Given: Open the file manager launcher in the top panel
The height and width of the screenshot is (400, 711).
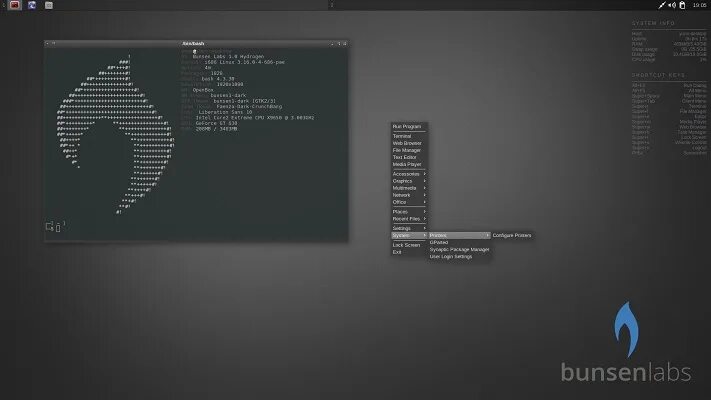Looking at the screenshot, I should coord(49,5).
